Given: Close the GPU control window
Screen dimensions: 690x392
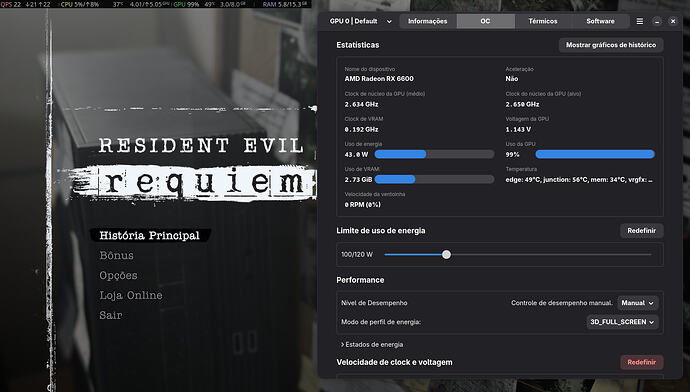Looking at the screenshot, I should coord(673,21).
